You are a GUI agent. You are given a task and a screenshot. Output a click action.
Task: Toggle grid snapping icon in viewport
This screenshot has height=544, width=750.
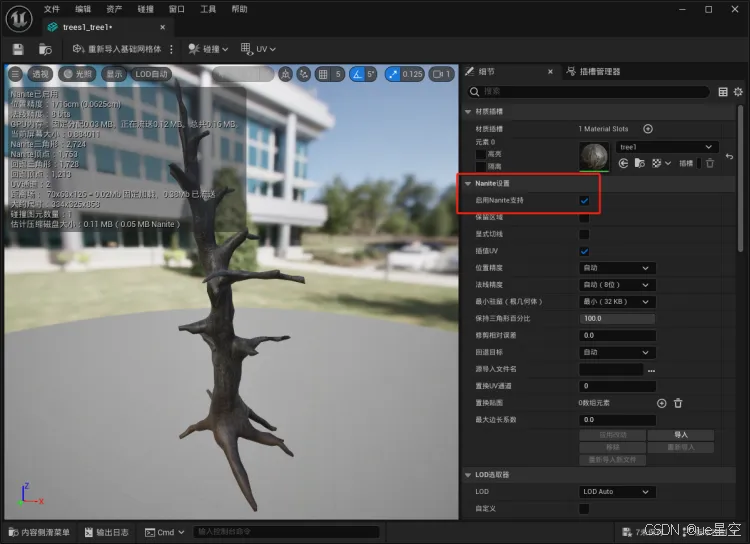pos(323,74)
